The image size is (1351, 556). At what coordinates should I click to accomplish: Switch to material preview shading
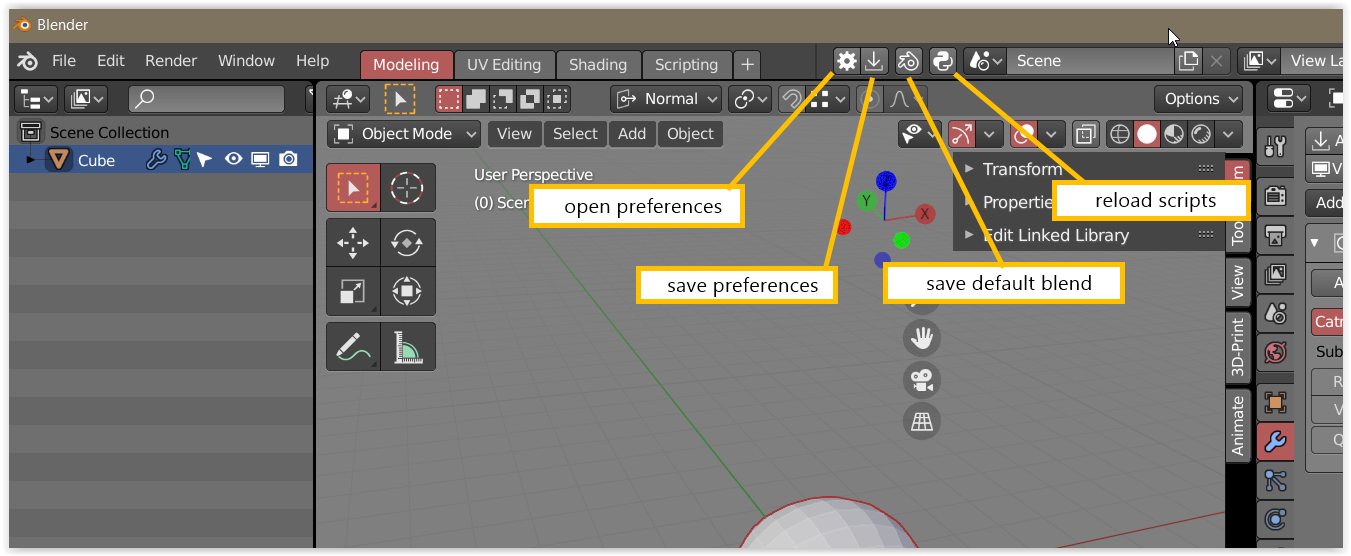pos(1174,133)
